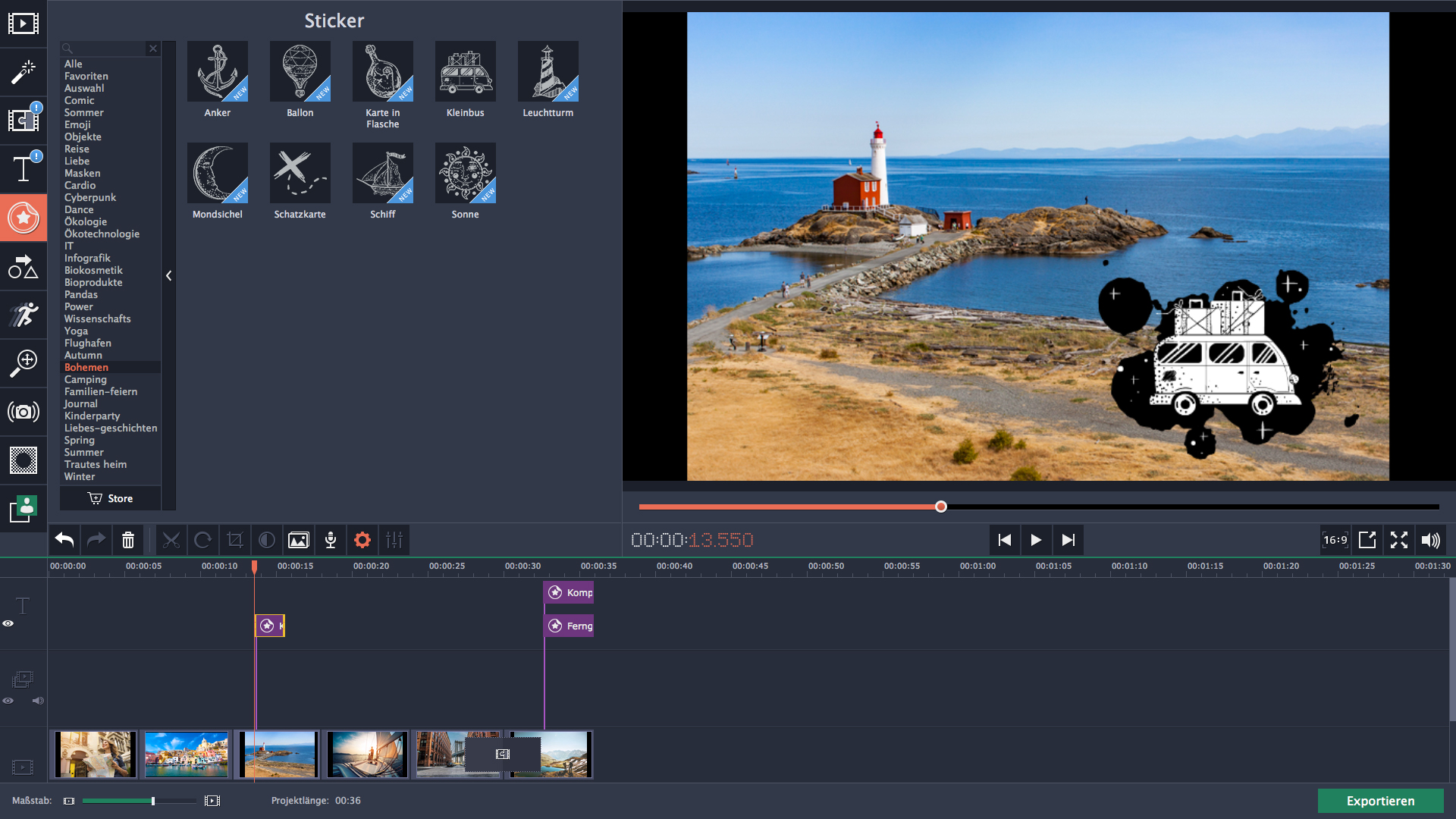The image size is (1456, 819).
Task: Open Pan and Zoom tool
Action: 24,363
